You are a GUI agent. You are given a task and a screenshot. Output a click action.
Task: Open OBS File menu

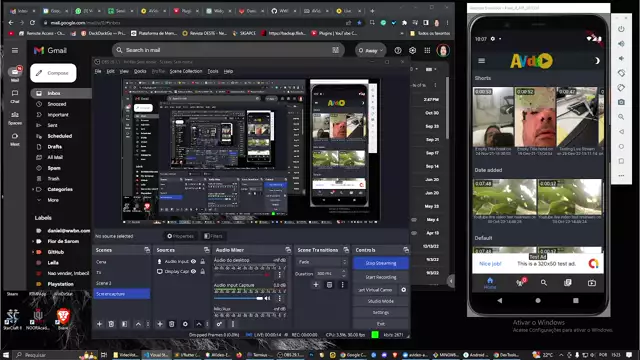tap(98, 71)
